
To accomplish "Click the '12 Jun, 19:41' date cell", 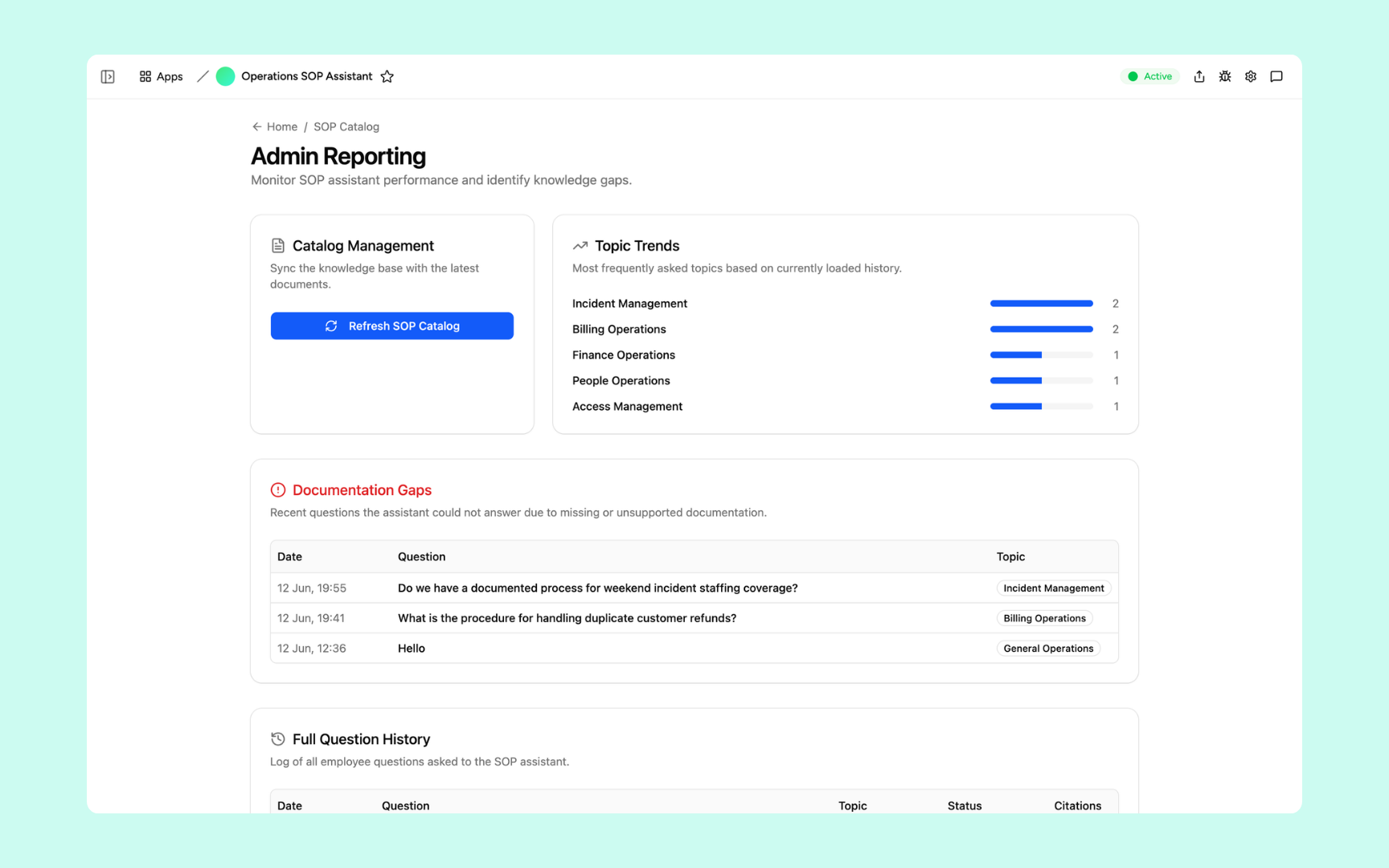I will pyautogui.click(x=311, y=618).
